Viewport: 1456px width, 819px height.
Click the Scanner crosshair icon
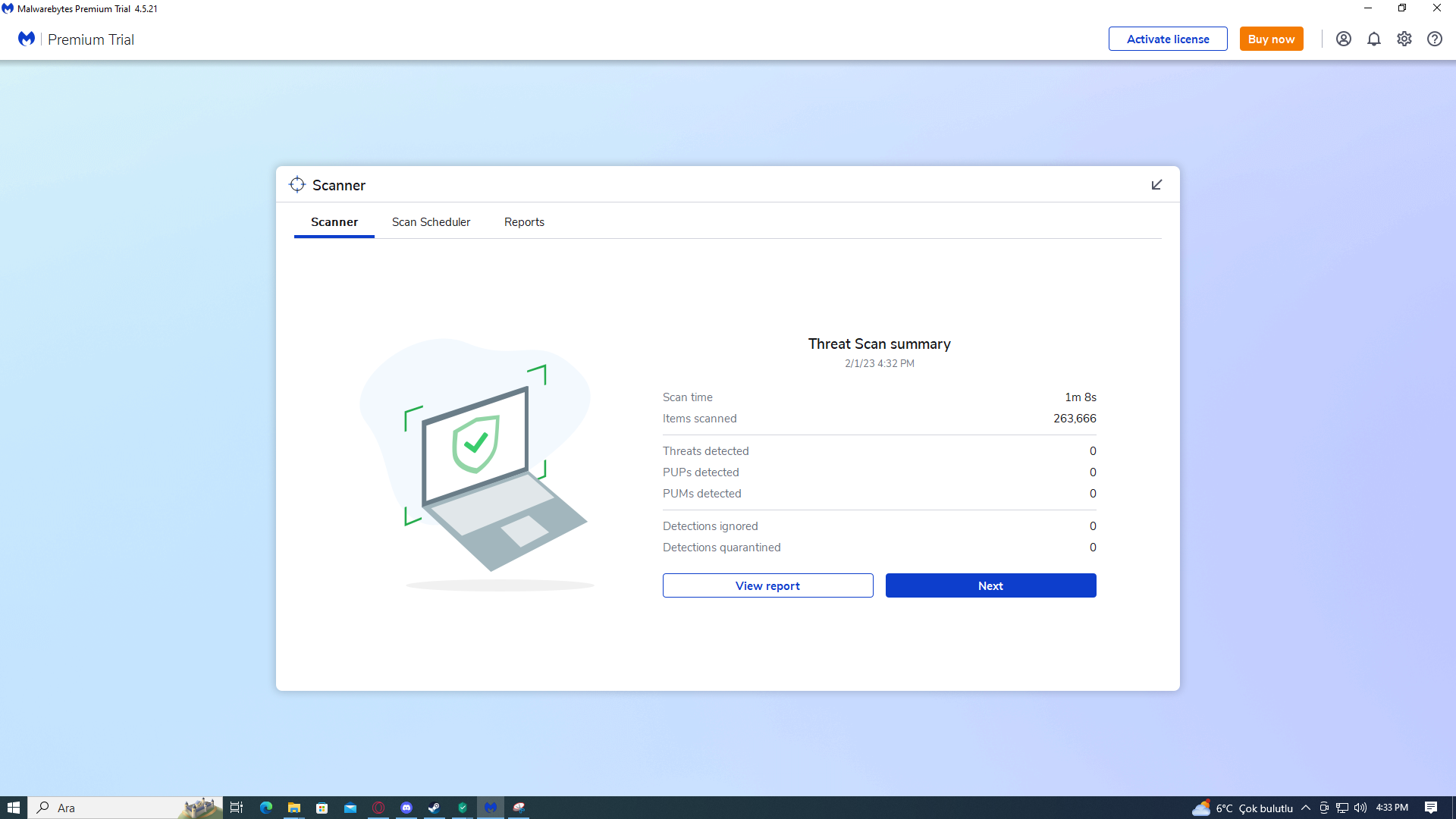pos(297,185)
